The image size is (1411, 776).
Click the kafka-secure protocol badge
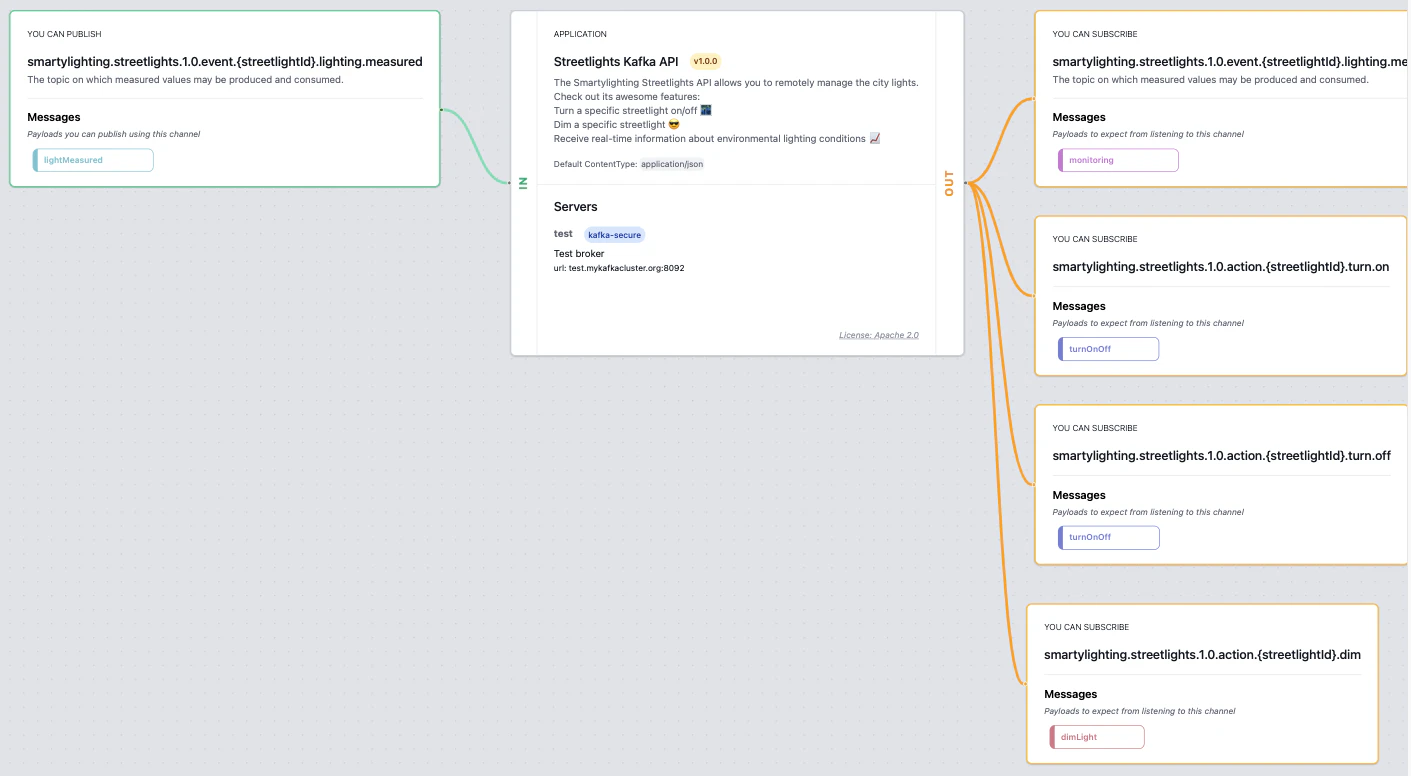[615, 235]
